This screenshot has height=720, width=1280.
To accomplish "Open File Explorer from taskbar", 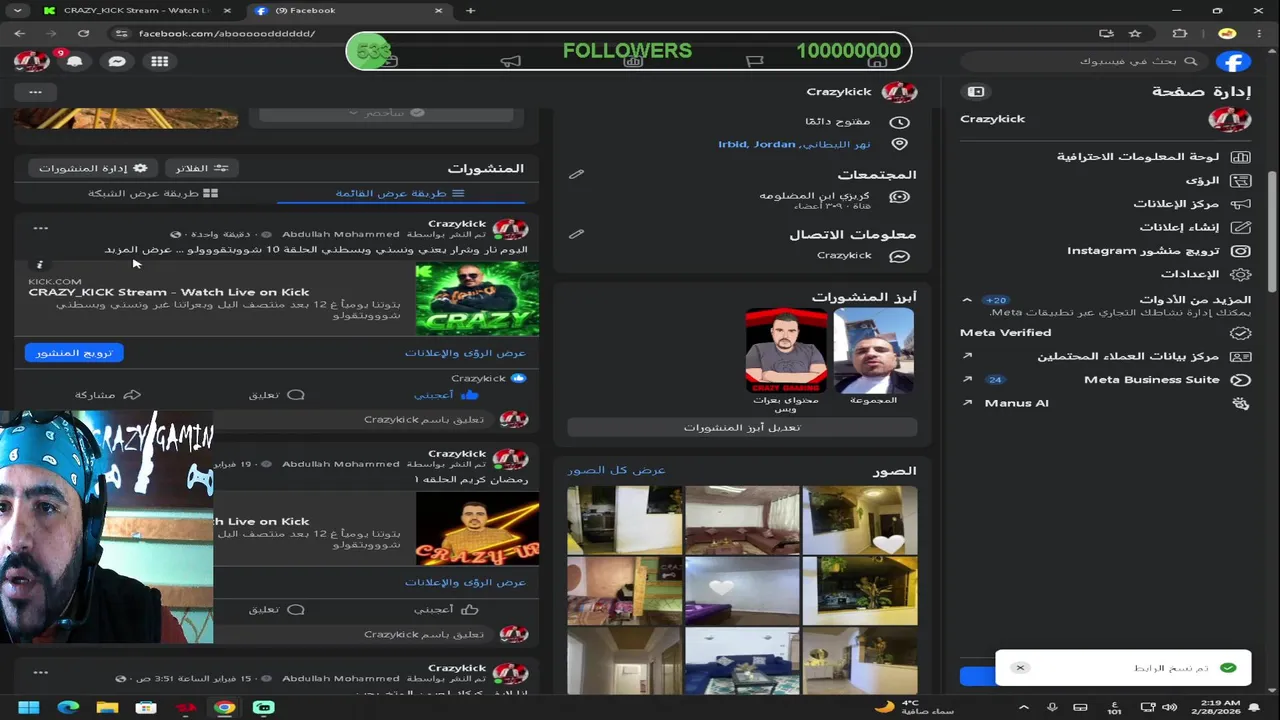I will coord(107,707).
